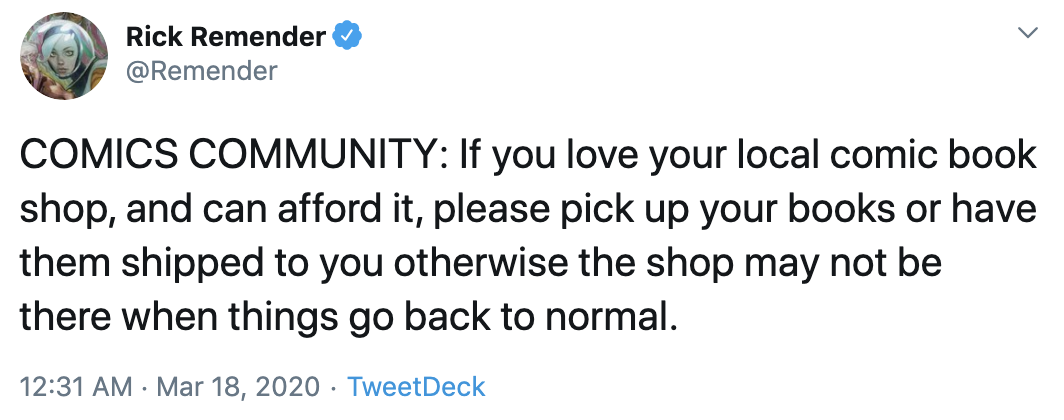Click the separator dot before TweetDeck

[x=334, y=387]
